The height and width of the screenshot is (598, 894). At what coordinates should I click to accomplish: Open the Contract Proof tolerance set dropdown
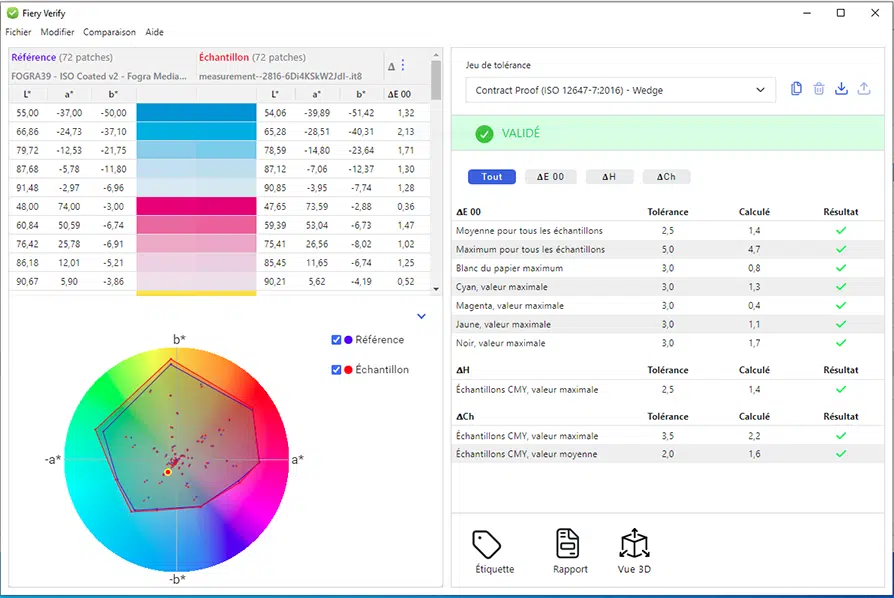(x=620, y=90)
